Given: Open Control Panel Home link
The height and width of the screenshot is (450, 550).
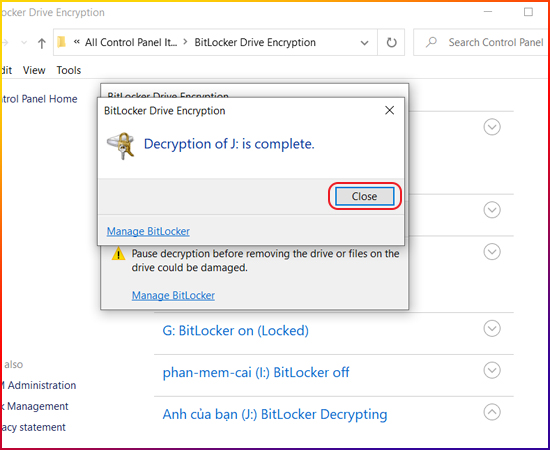Looking at the screenshot, I should [39, 99].
